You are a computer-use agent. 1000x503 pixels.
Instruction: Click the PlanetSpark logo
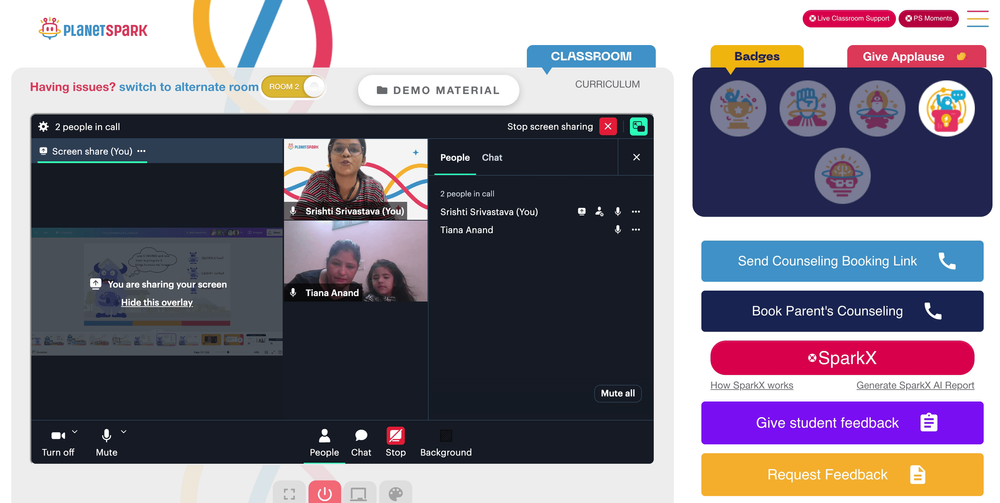coord(92,29)
